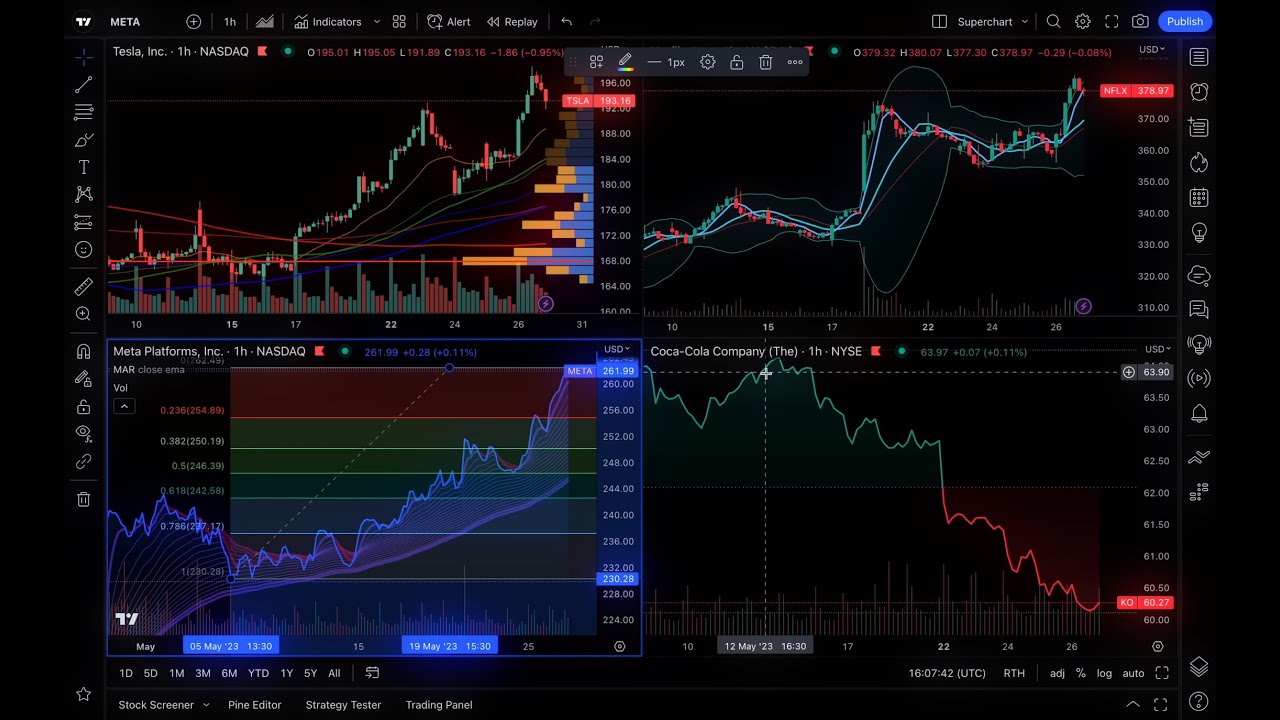Start bar Replay mode
The image size is (1280, 720).
click(x=512, y=21)
